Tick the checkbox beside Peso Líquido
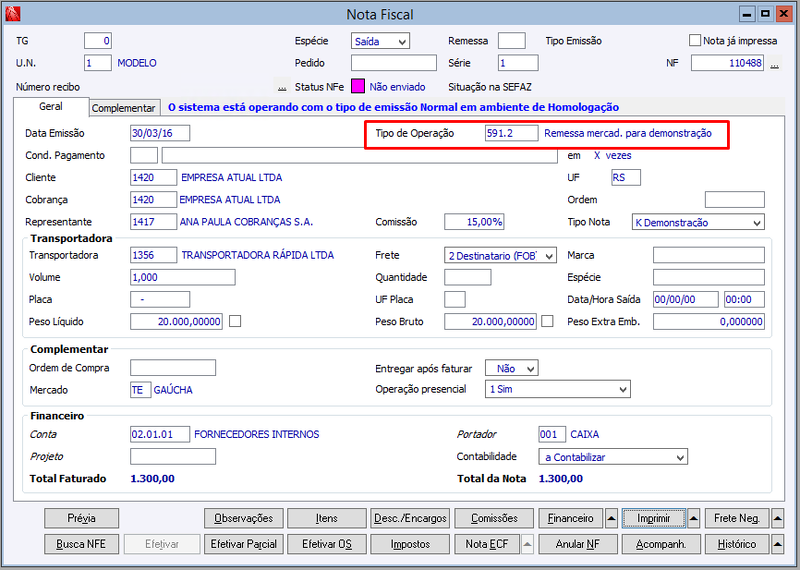The image size is (800, 570). click(235, 321)
